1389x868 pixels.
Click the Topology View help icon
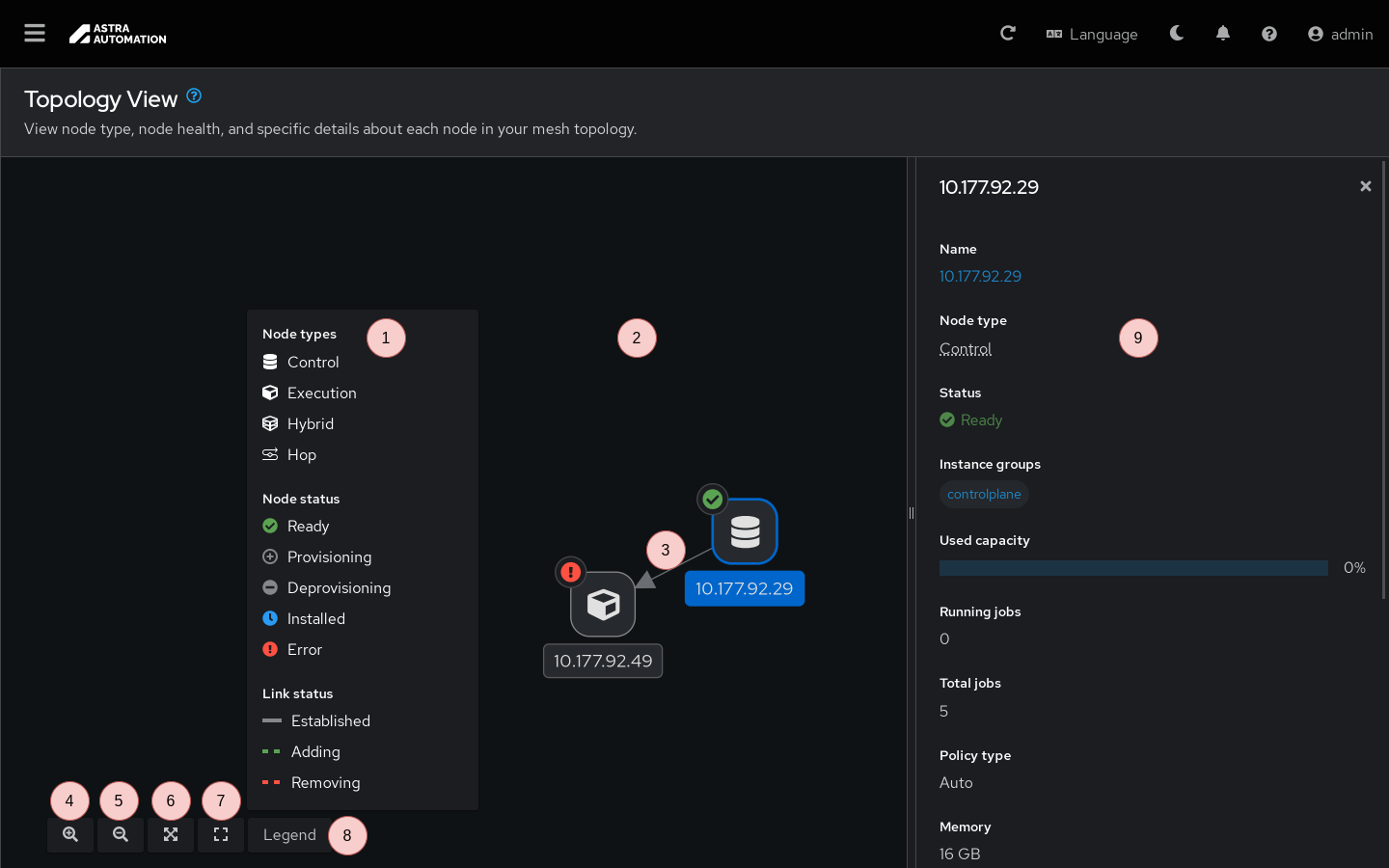coord(194,95)
